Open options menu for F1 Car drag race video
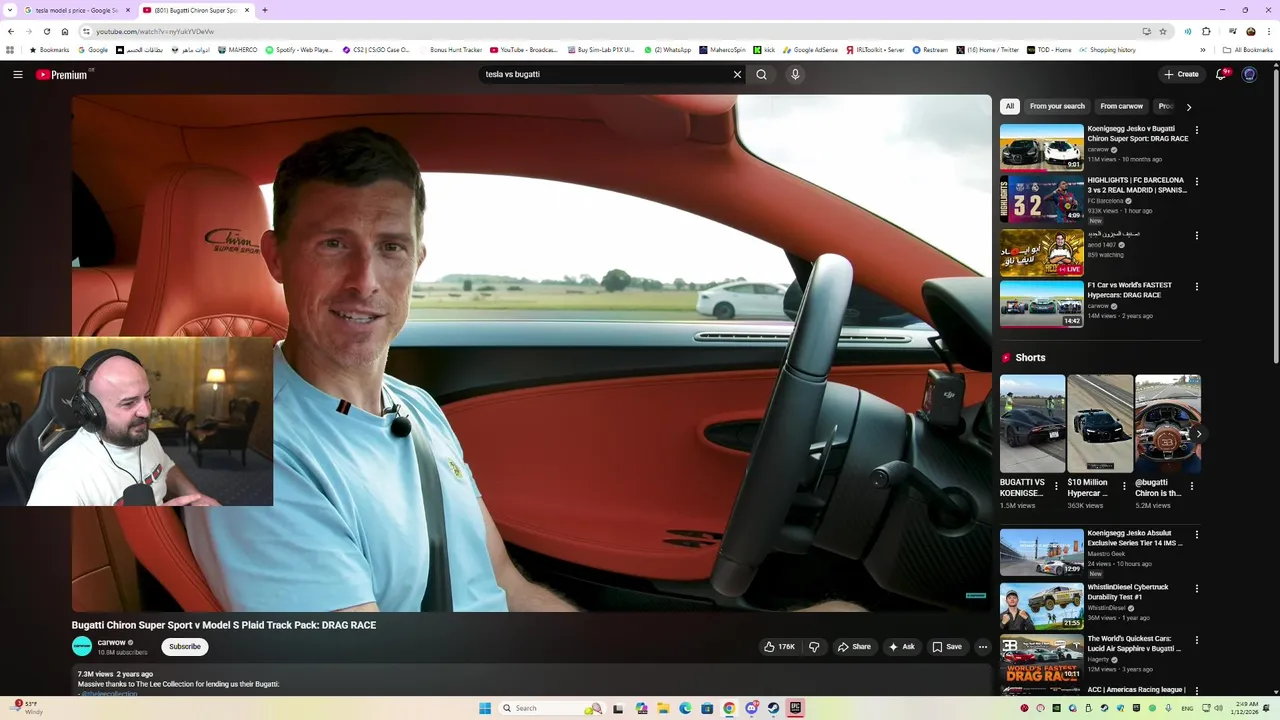This screenshot has height=720, width=1280. point(1196,287)
